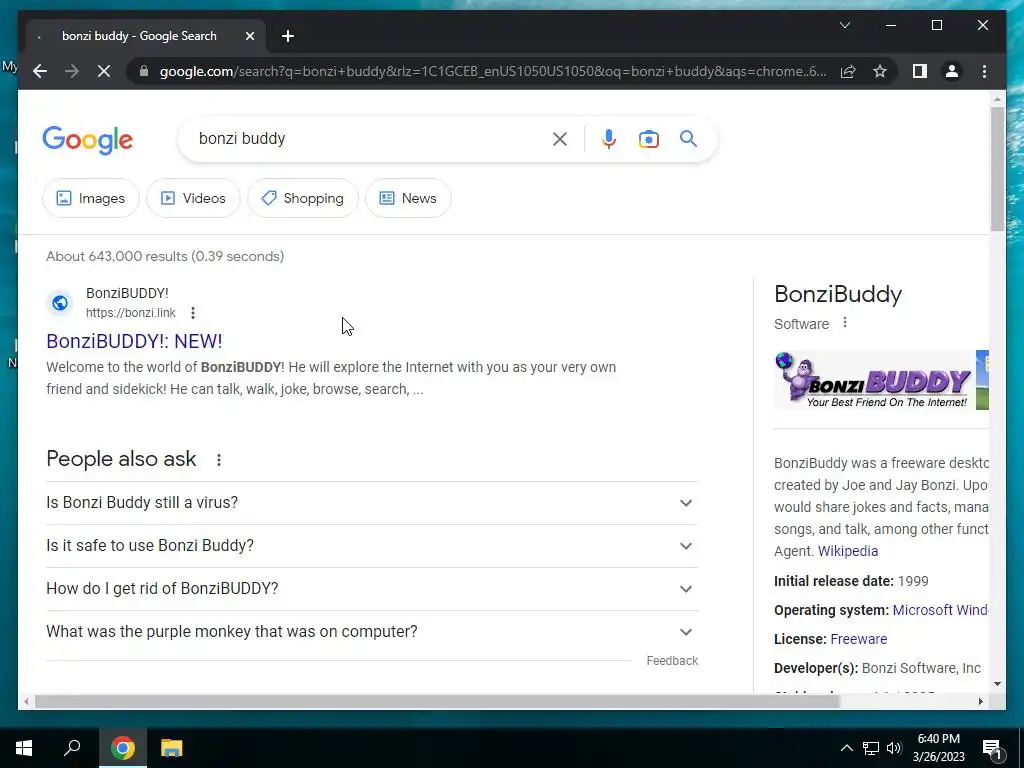Share this page from the address bar

(x=848, y=71)
